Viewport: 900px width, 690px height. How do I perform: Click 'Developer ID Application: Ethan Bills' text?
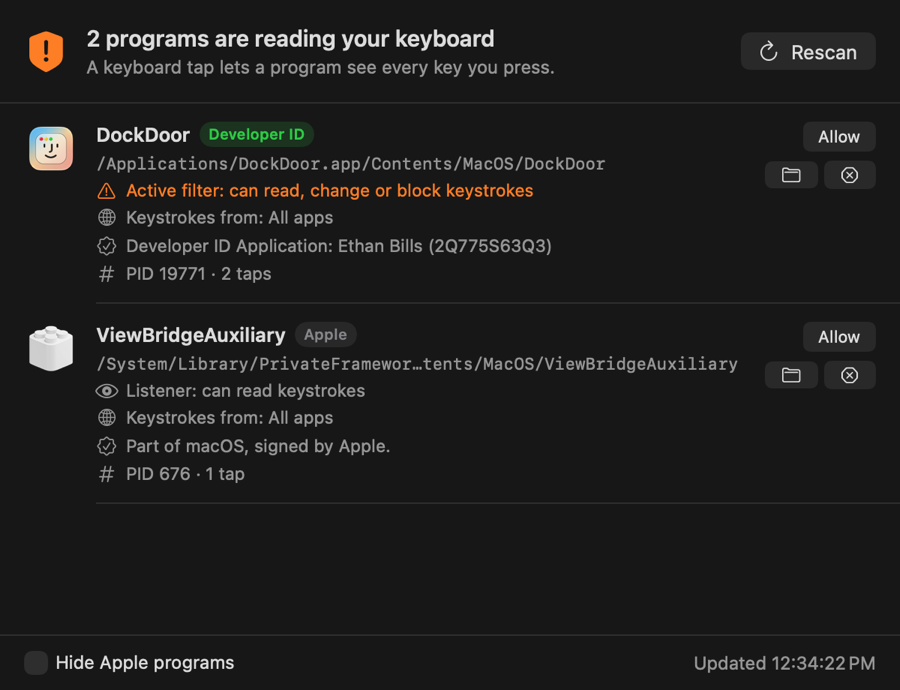pos(339,246)
